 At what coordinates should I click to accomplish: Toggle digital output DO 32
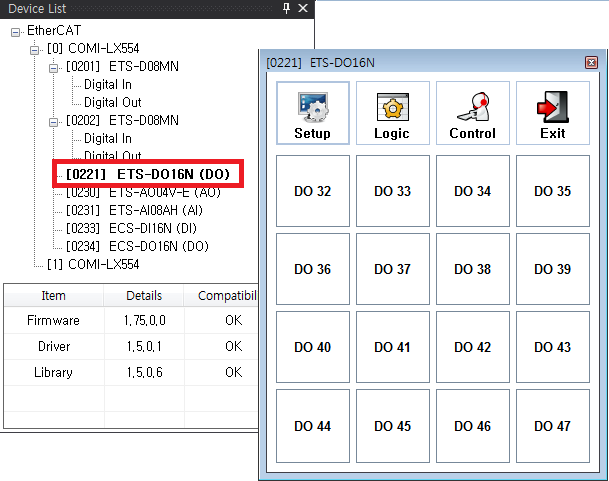(313, 191)
